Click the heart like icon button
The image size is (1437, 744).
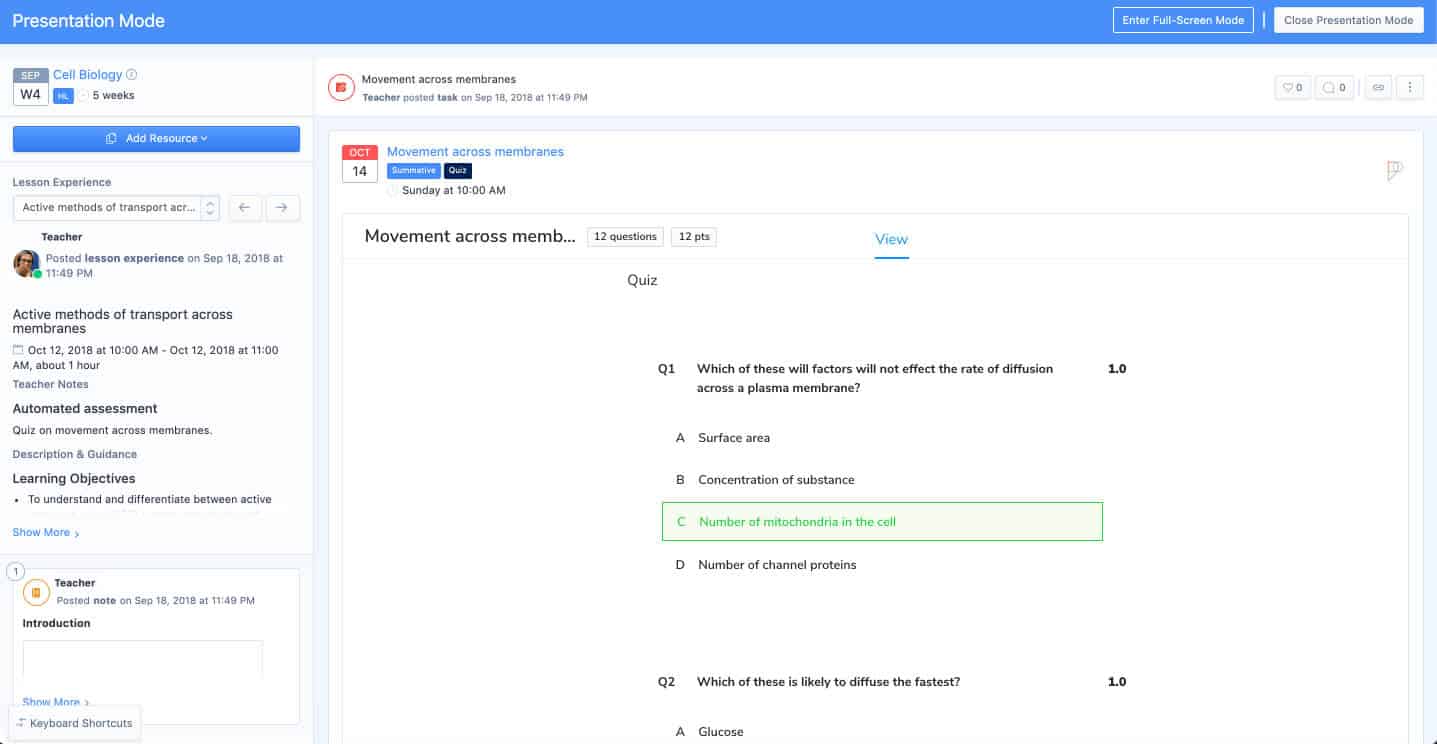coord(1292,88)
